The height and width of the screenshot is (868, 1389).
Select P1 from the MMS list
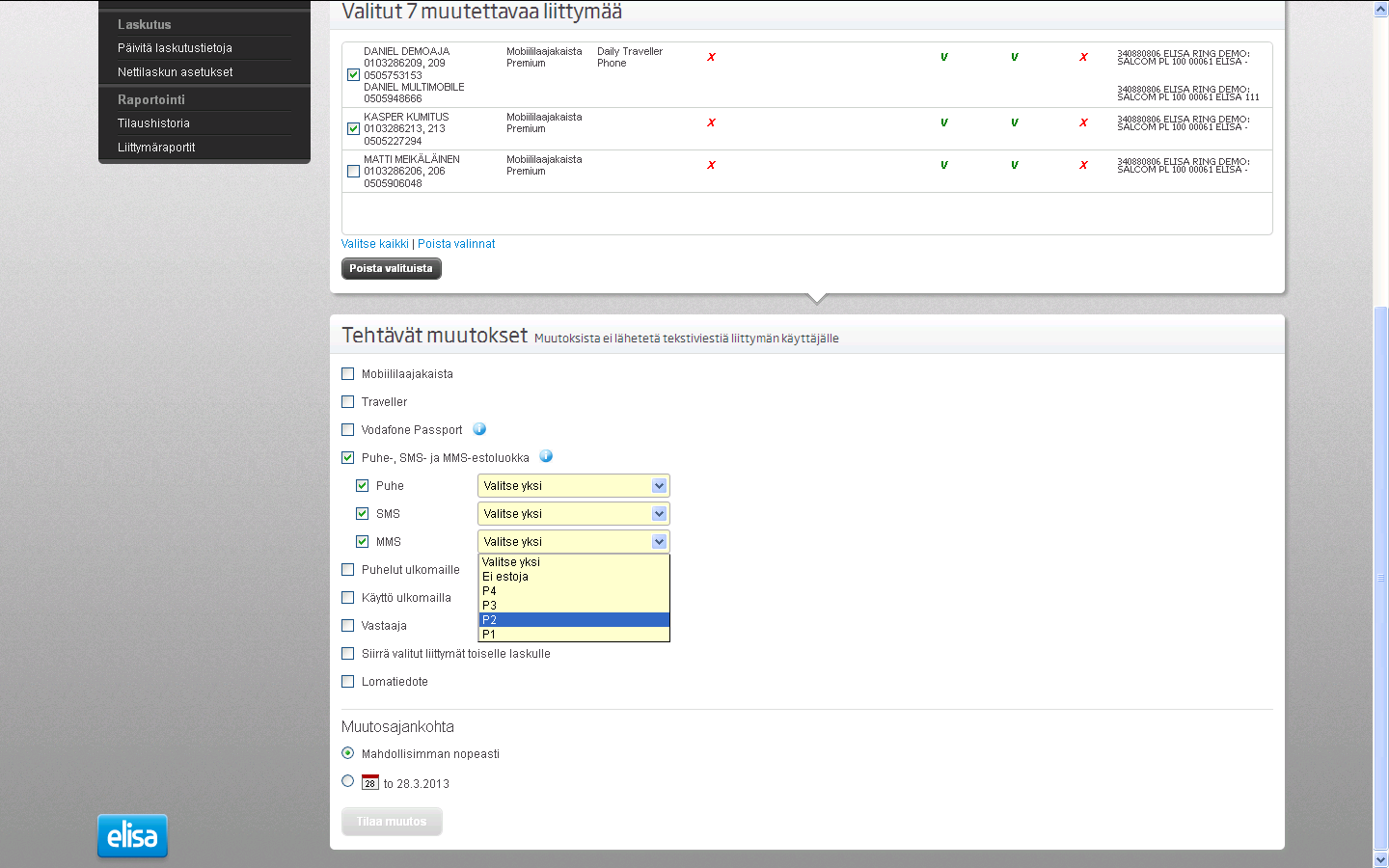pyautogui.click(x=574, y=634)
